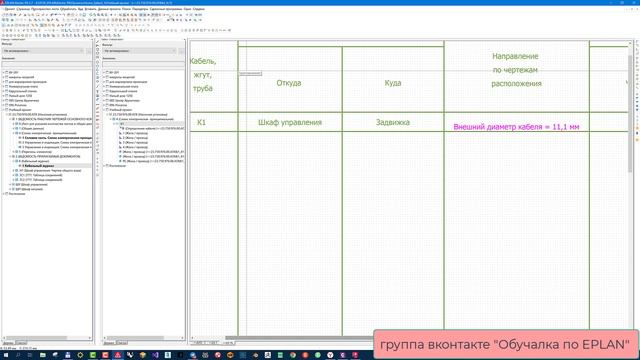Open the Сервисные программы menu
640x360 pixels.
point(166,9)
